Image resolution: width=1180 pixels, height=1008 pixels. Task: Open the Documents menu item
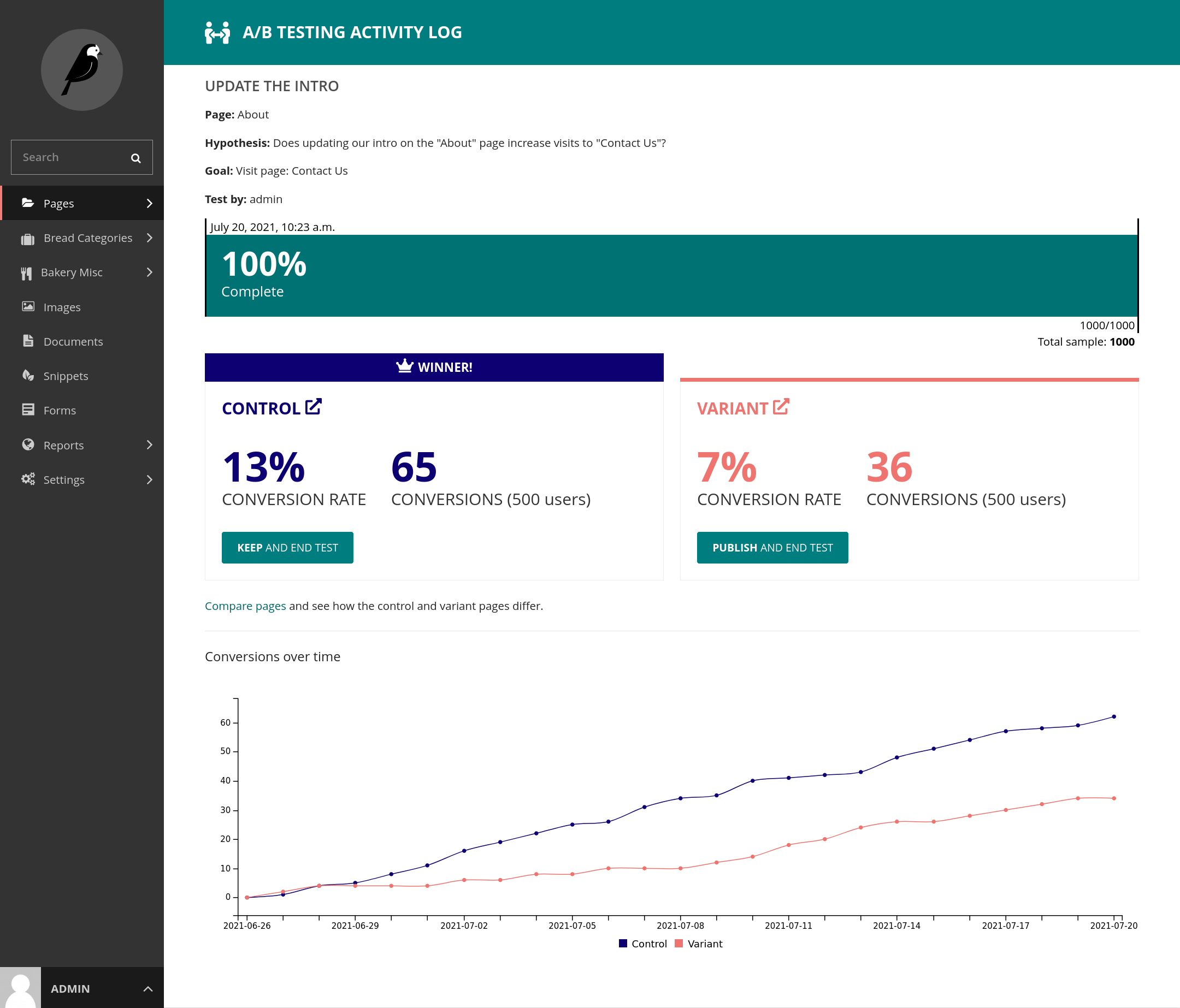pyautogui.click(x=82, y=341)
